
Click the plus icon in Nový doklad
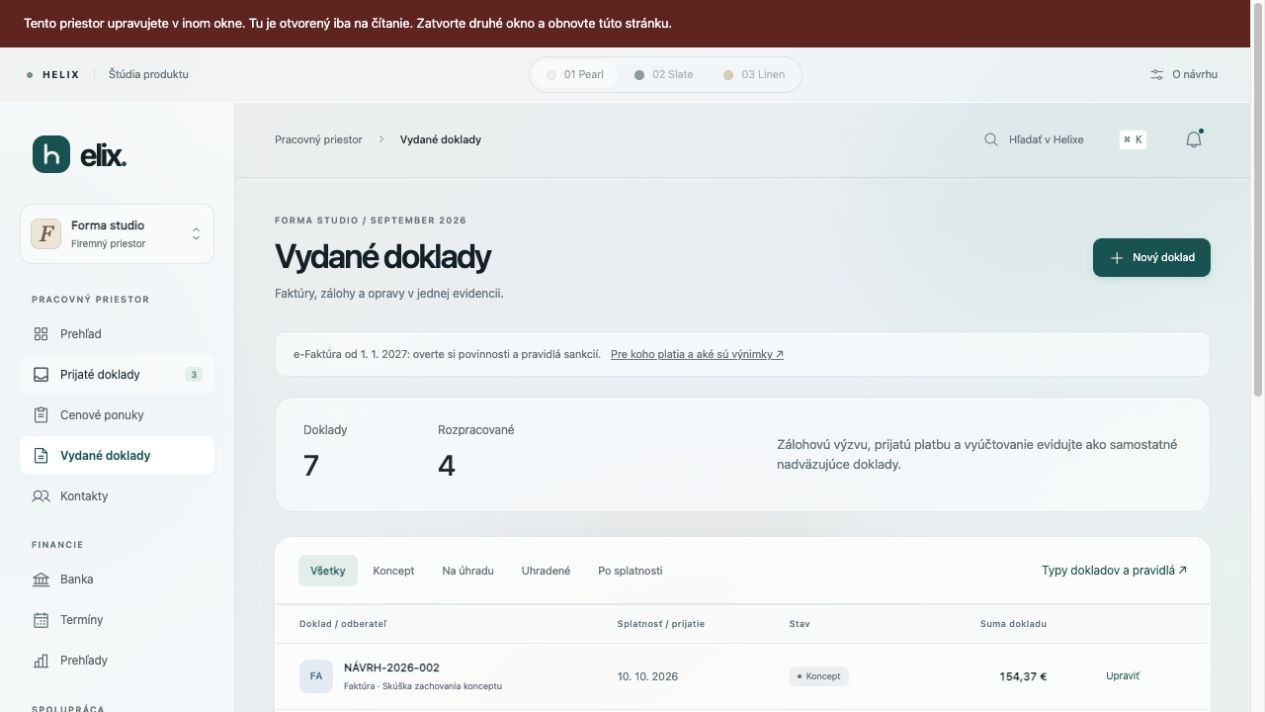tap(1117, 258)
